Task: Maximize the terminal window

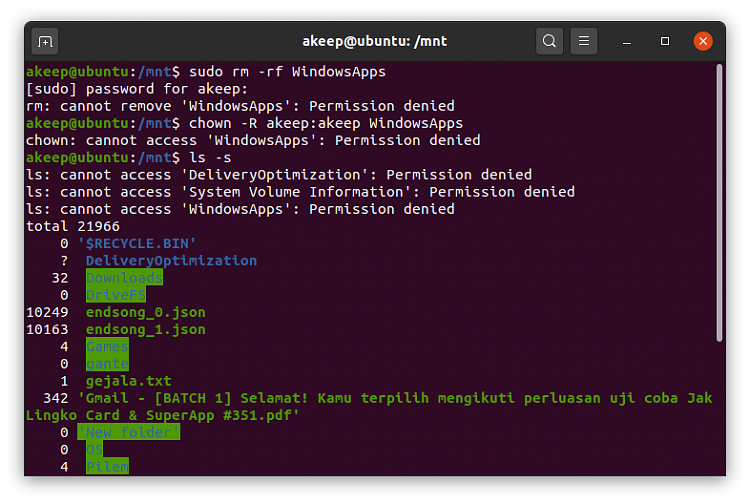Action: tap(665, 42)
